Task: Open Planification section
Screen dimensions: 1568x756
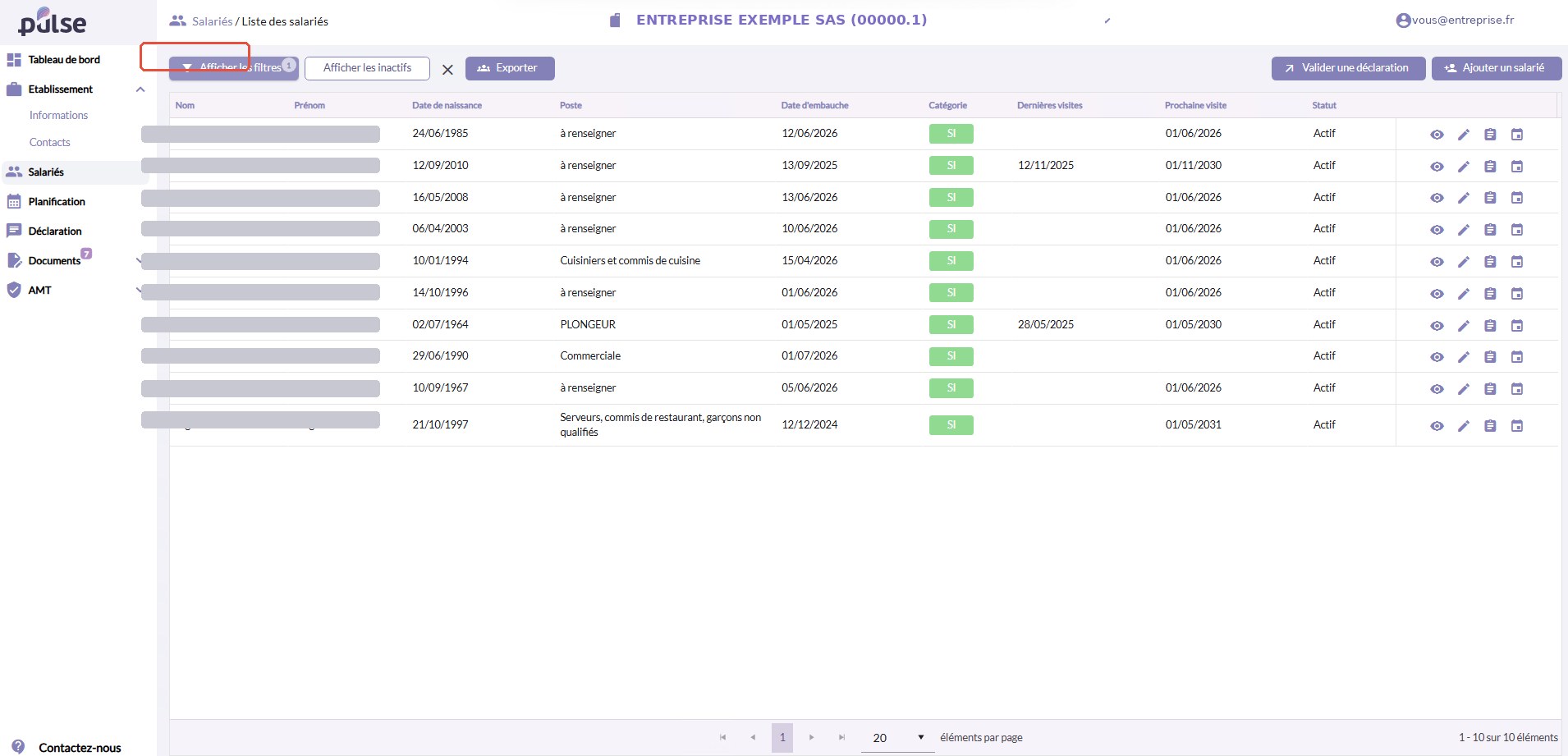Action: pos(57,202)
